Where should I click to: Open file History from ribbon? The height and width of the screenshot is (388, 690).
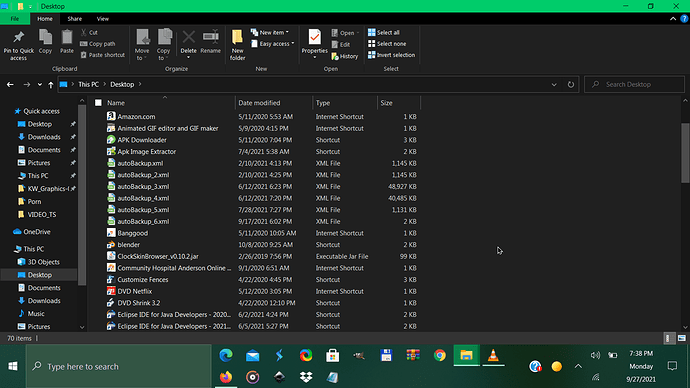(x=345, y=56)
